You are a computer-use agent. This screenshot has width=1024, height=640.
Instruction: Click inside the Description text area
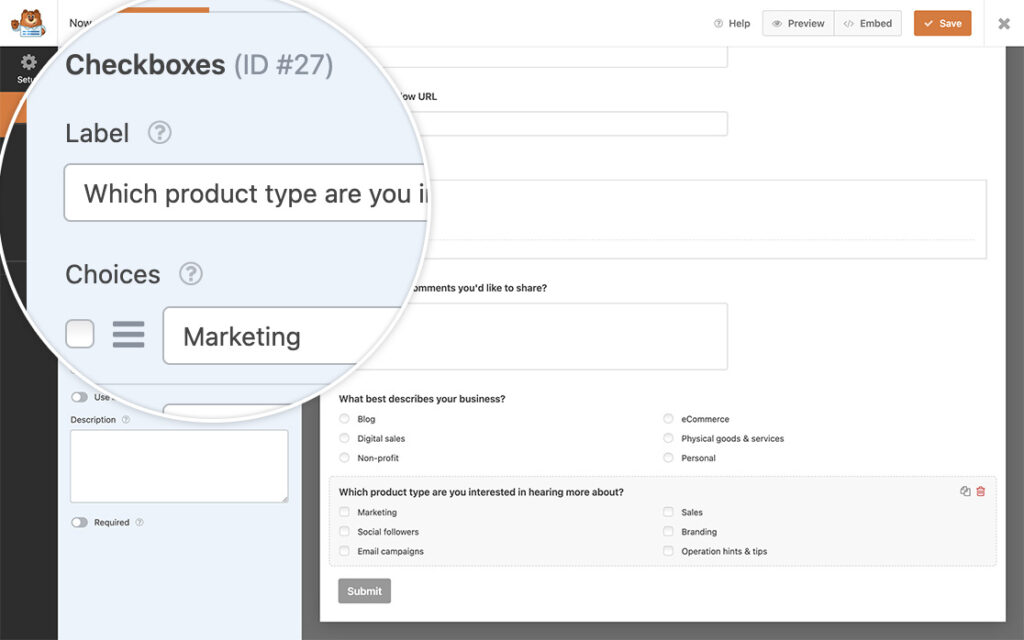pyautogui.click(x=179, y=466)
